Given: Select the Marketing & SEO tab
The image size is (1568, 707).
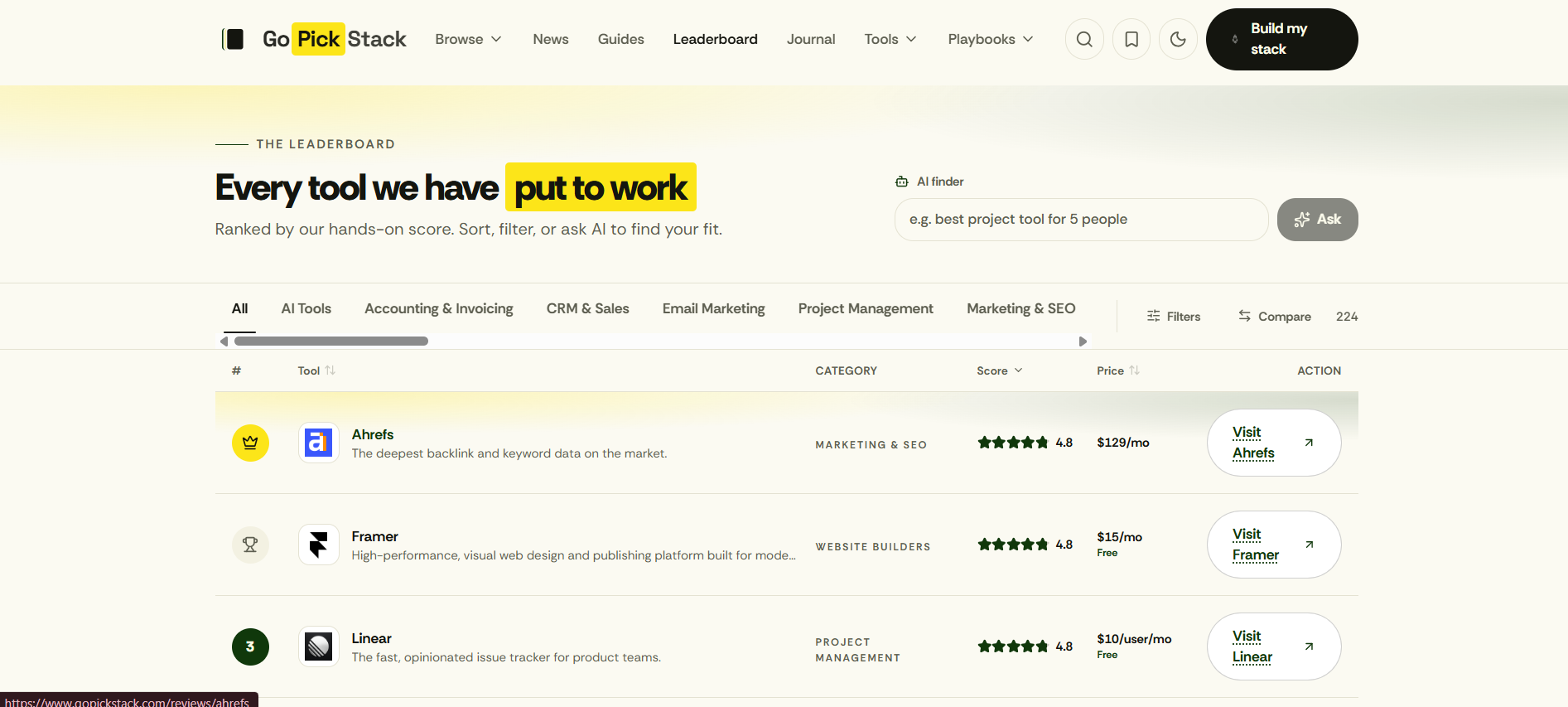Looking at the screenshot, I should coord(1021,308).
